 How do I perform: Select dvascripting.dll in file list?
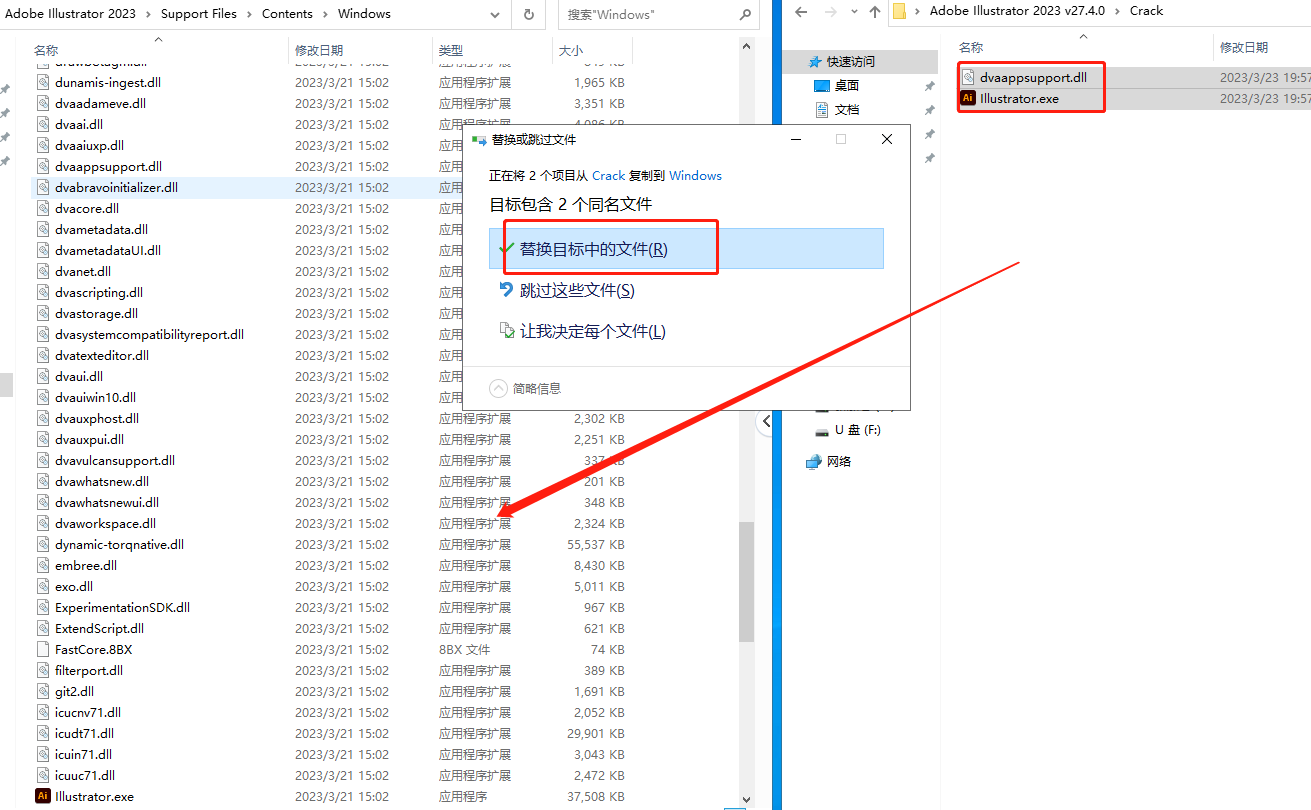click(99, 292)
